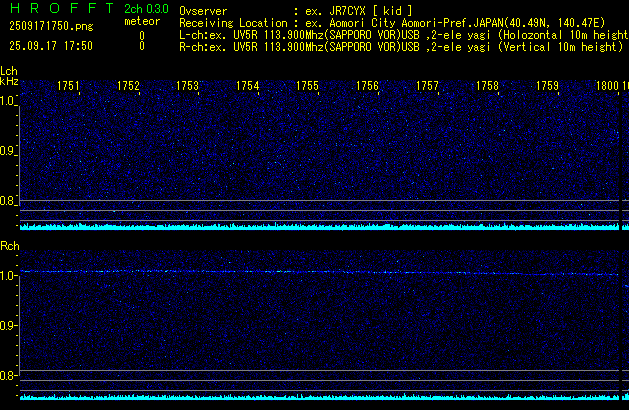Click the Ovserver JR7CYX line
Viewport: 629px width, 410px height.
pos(296,11)
